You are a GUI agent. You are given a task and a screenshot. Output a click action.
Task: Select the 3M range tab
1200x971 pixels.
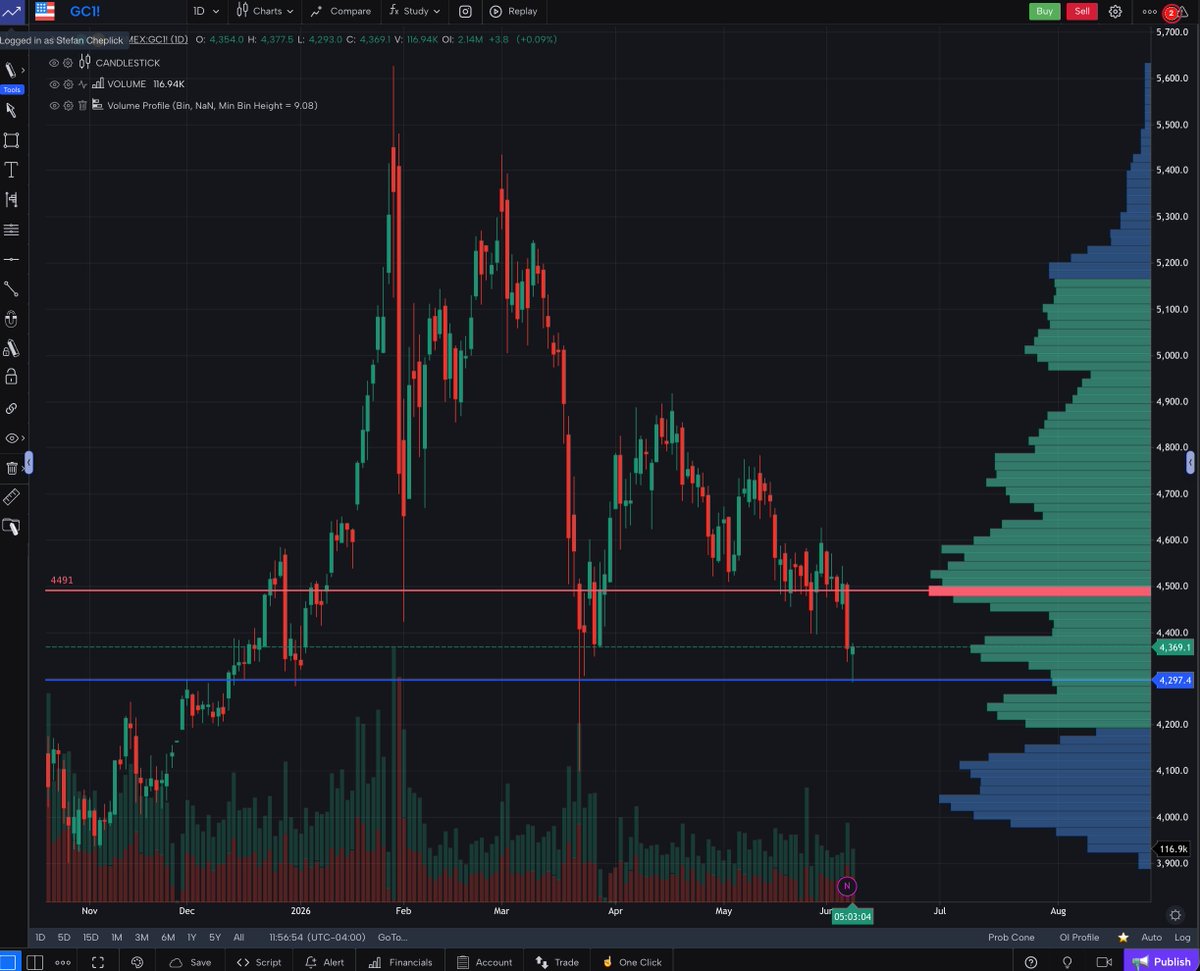(142, 937)
